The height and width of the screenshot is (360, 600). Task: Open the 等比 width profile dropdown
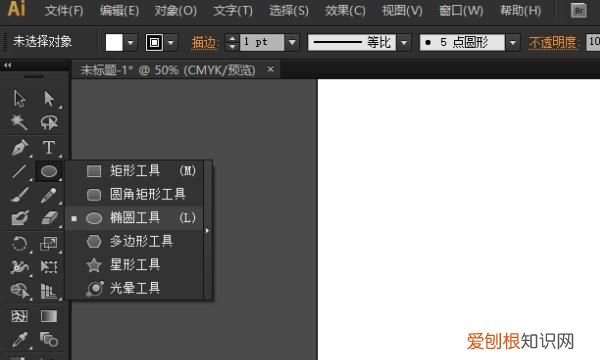click(x=404, y=42)
